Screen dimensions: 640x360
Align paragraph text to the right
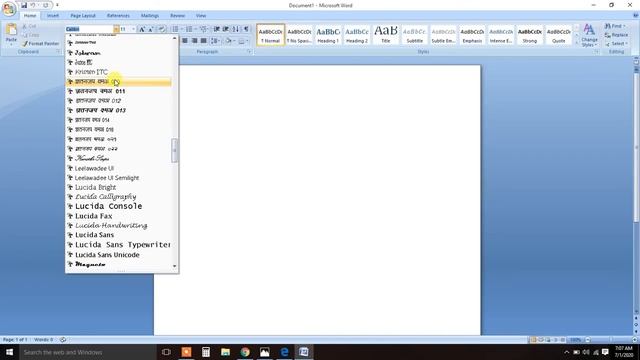(x=194, y=40)
